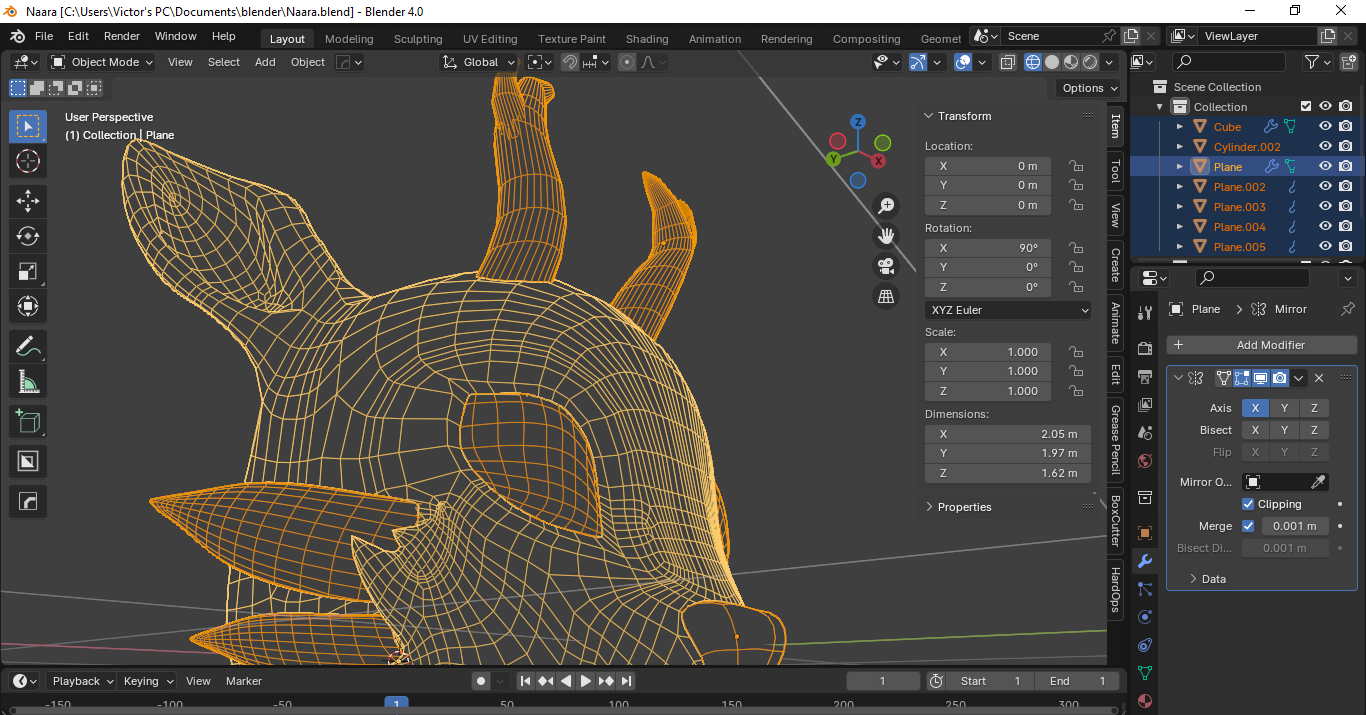Select the Cursor tool in the toolbar
The width and height of the screenshot is (1366, 715).
click(28, 161)
